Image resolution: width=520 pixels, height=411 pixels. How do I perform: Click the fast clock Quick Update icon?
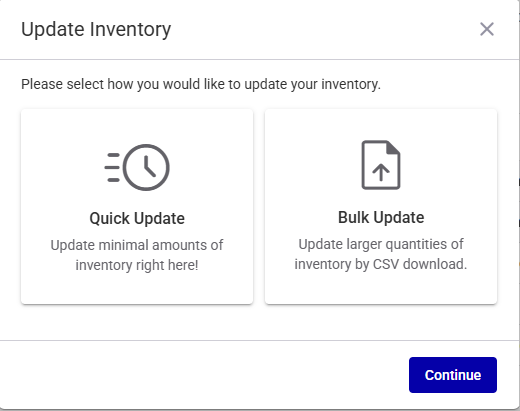[137, 167]
